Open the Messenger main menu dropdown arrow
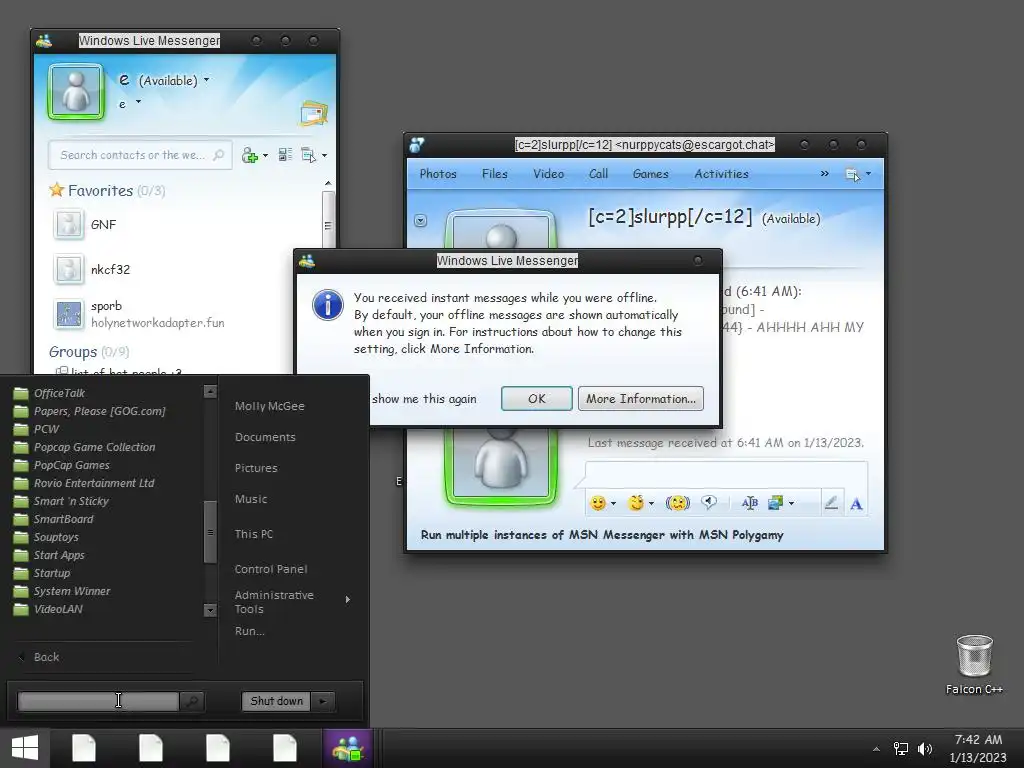The image size is (1024, 768). point(325,156)
